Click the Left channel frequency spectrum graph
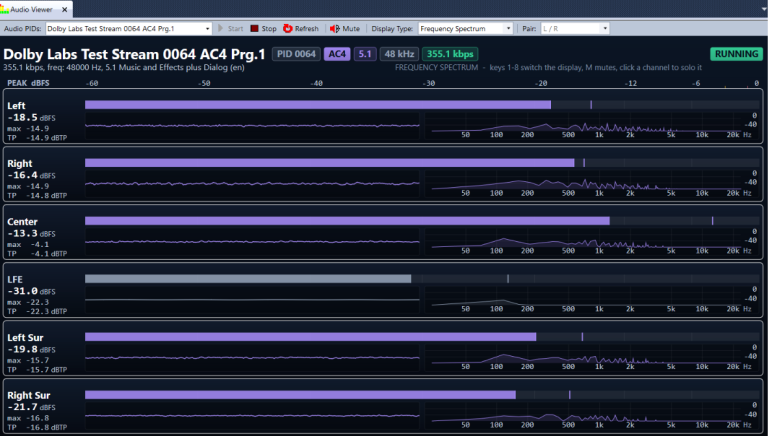This screenshot has width=768, height=436. (591, 126)
